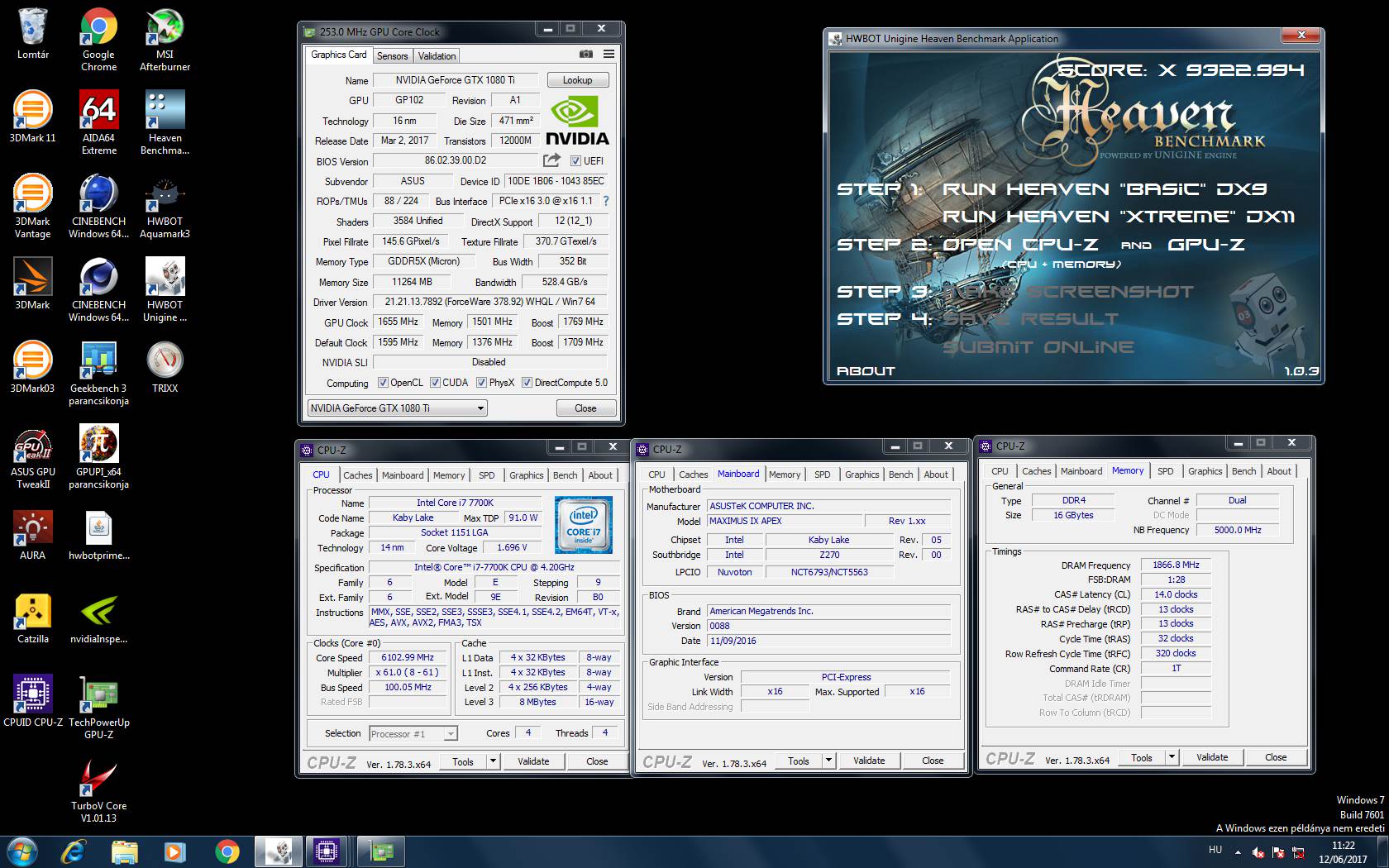Click Validate in CPU-Z Memory window
Image resolution: width=1389 pixels, height=868 pixels.
1212,757
